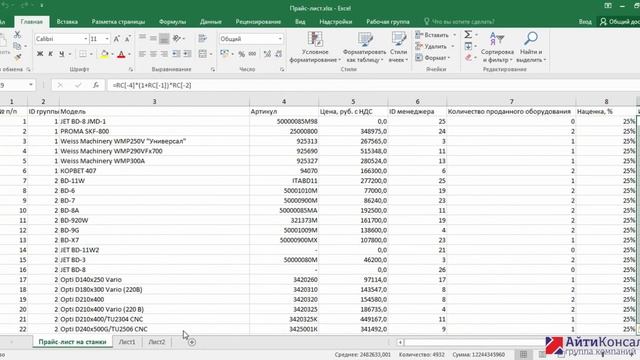The image size is (640, 360).
Task: Click the Что вы хотите сделать search box
Action: (x=459, y=22)
